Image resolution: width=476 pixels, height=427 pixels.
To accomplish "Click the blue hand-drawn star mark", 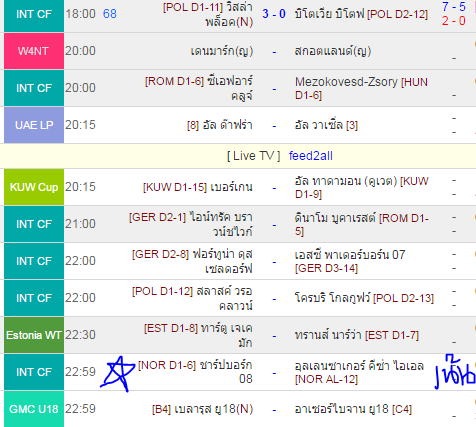I will [x=118, y=373].
